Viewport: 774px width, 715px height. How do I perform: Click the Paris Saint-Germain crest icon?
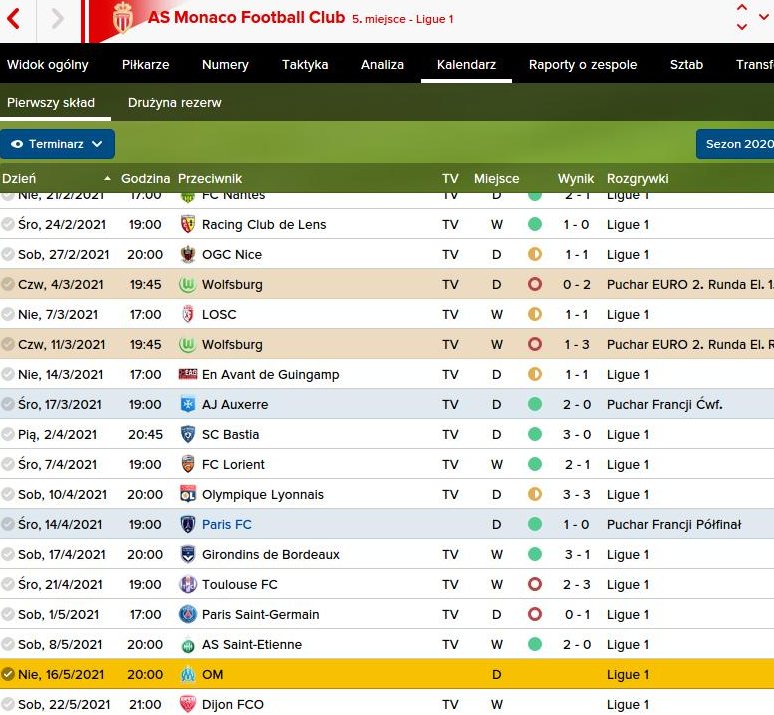[187, 614]
